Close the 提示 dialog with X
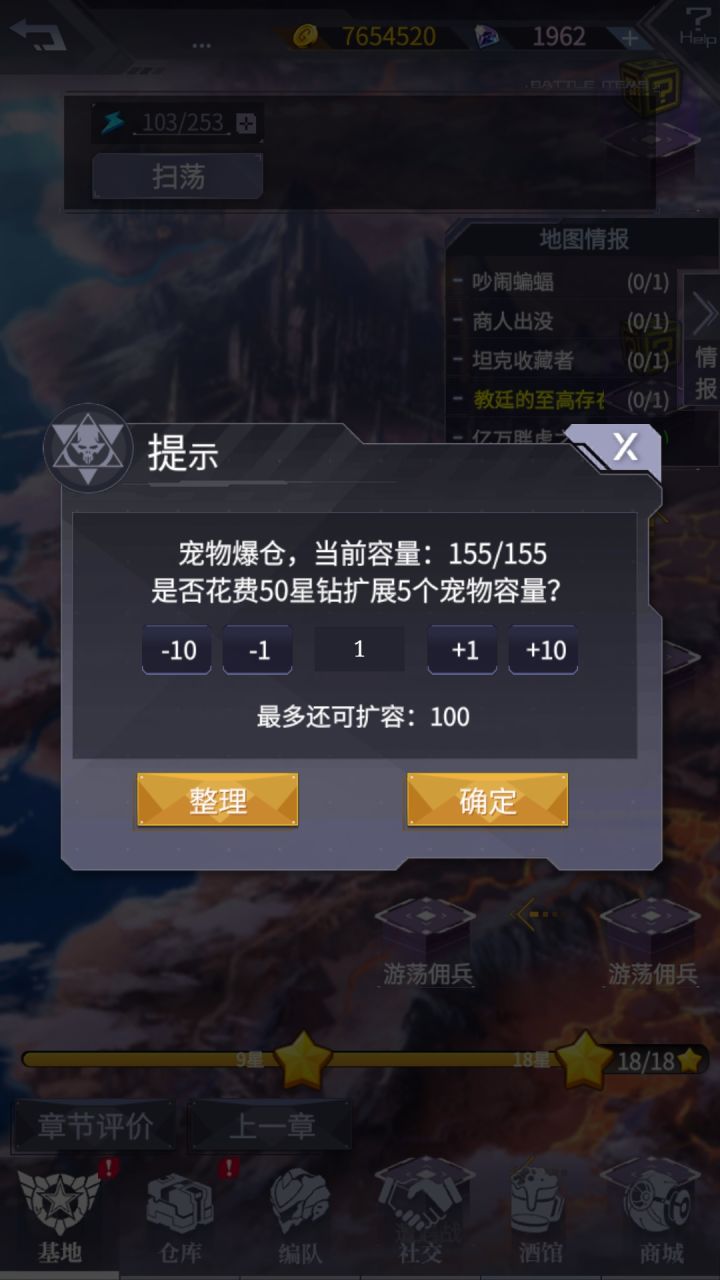This screenshot has width=720, height=1280. (x=624, y=447)
